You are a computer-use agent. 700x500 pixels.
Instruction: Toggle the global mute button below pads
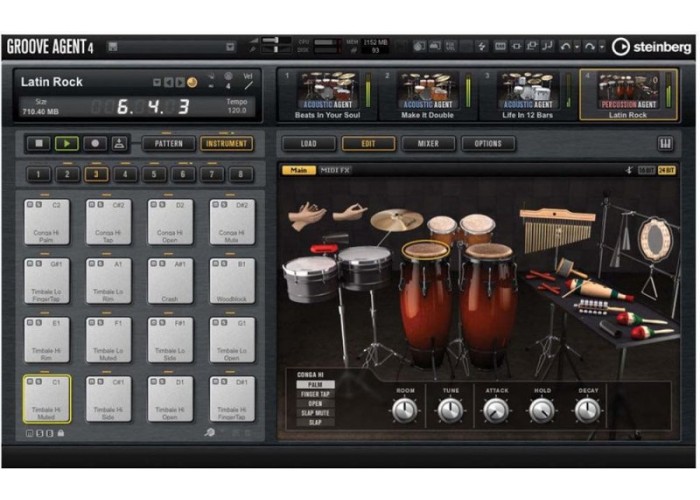click(30, 433)
